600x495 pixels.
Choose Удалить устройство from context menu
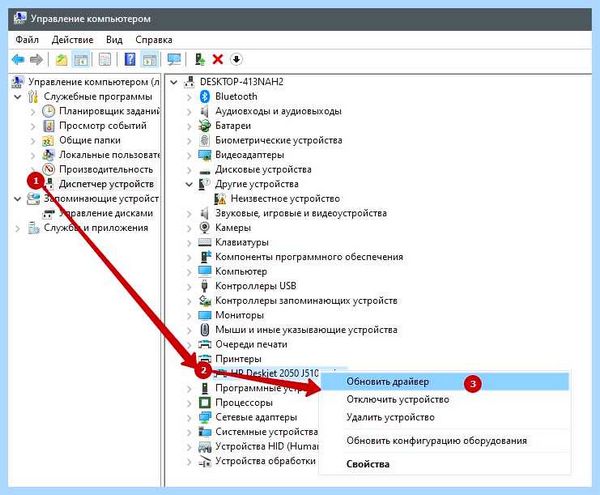pos(444,417)
